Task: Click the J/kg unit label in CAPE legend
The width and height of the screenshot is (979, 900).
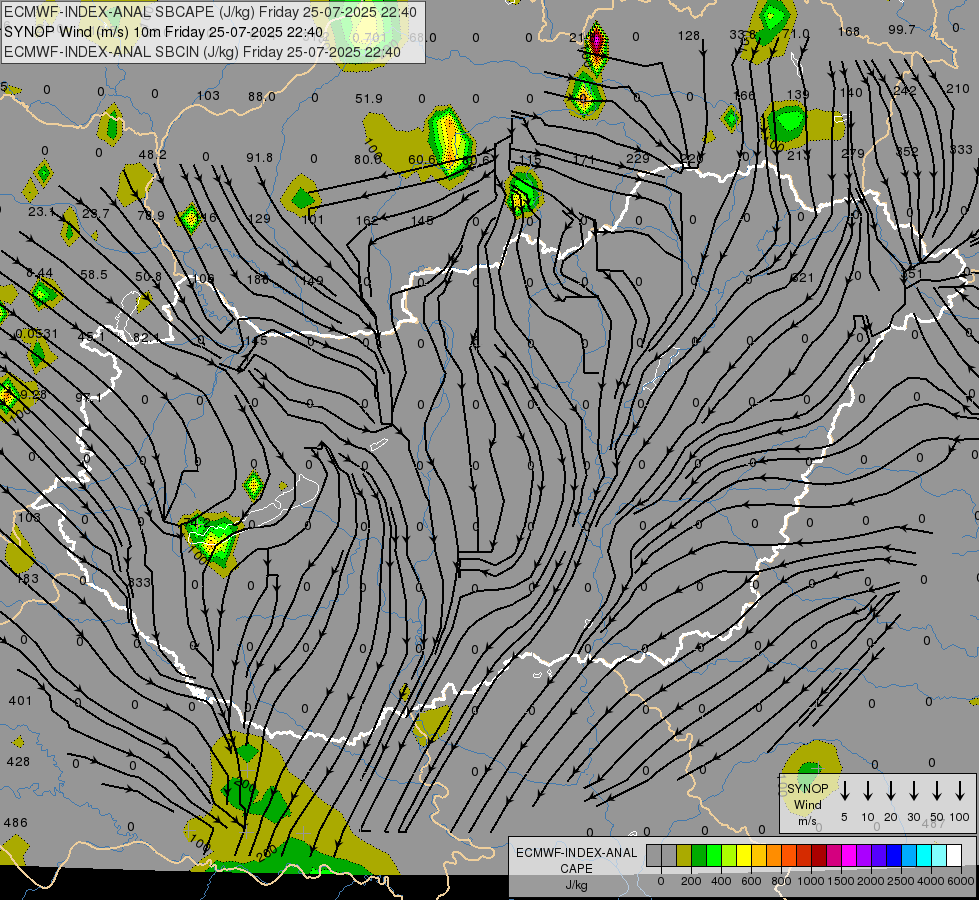Action: point(576,885)
